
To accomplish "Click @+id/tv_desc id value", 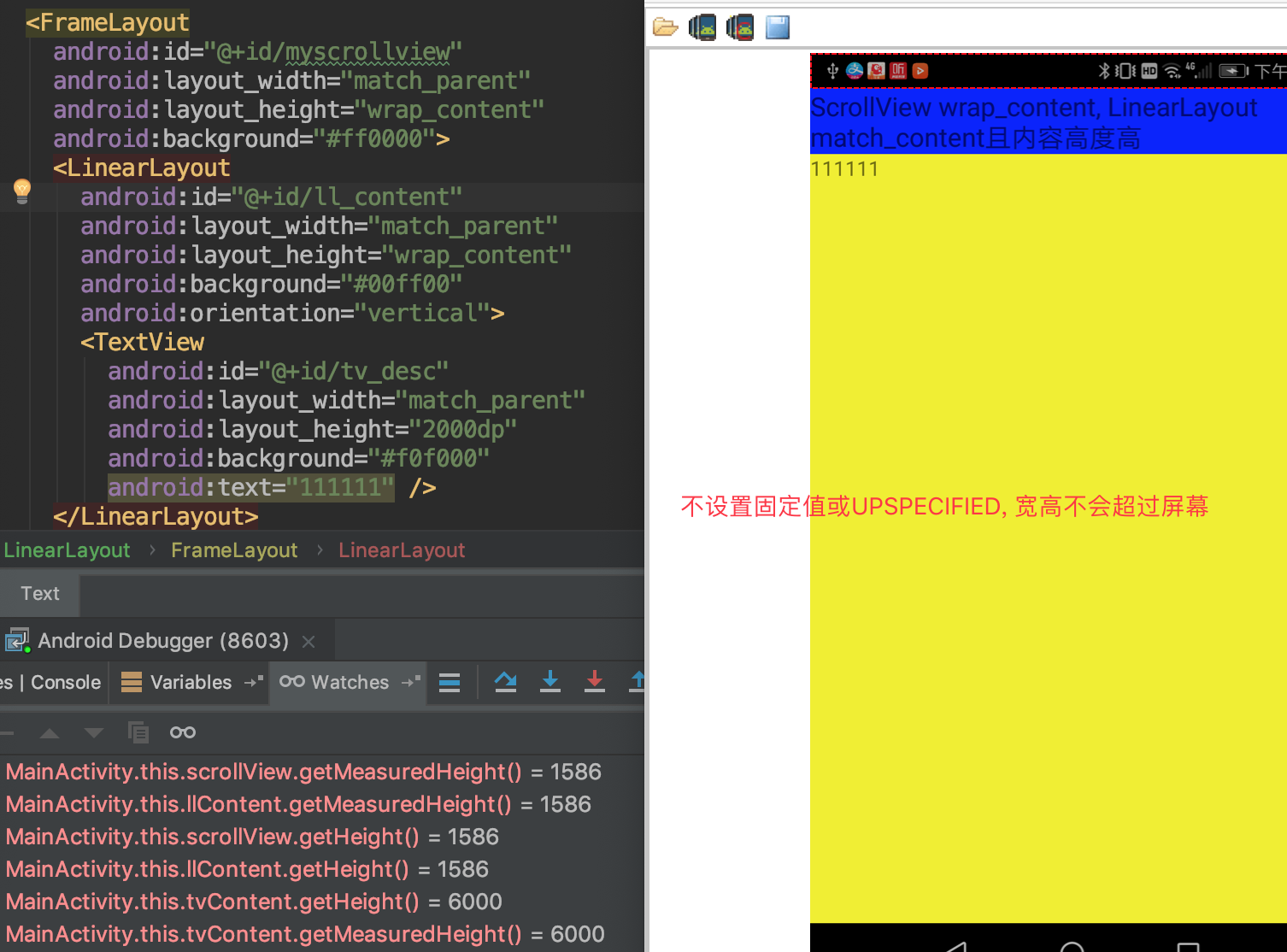I will click(354, 371).
